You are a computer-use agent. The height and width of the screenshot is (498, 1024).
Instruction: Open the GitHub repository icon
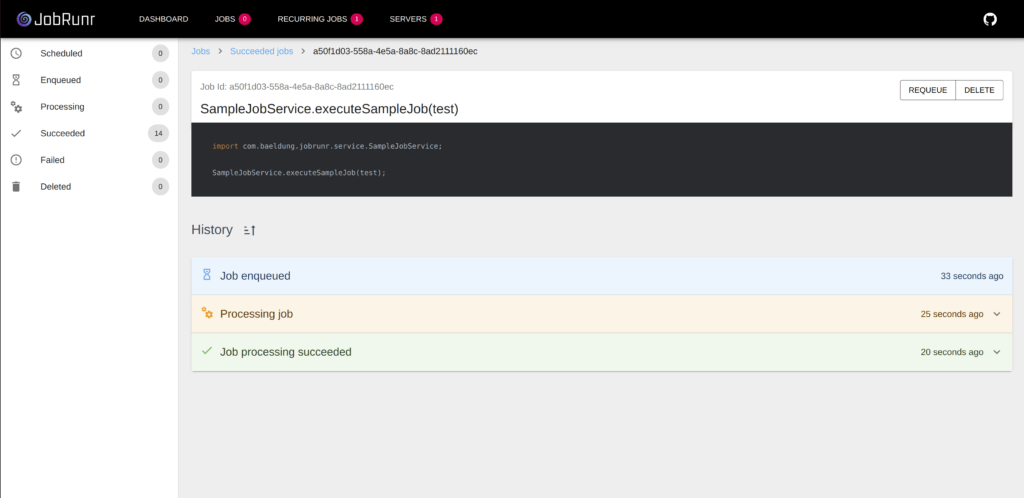pos(990,19)
